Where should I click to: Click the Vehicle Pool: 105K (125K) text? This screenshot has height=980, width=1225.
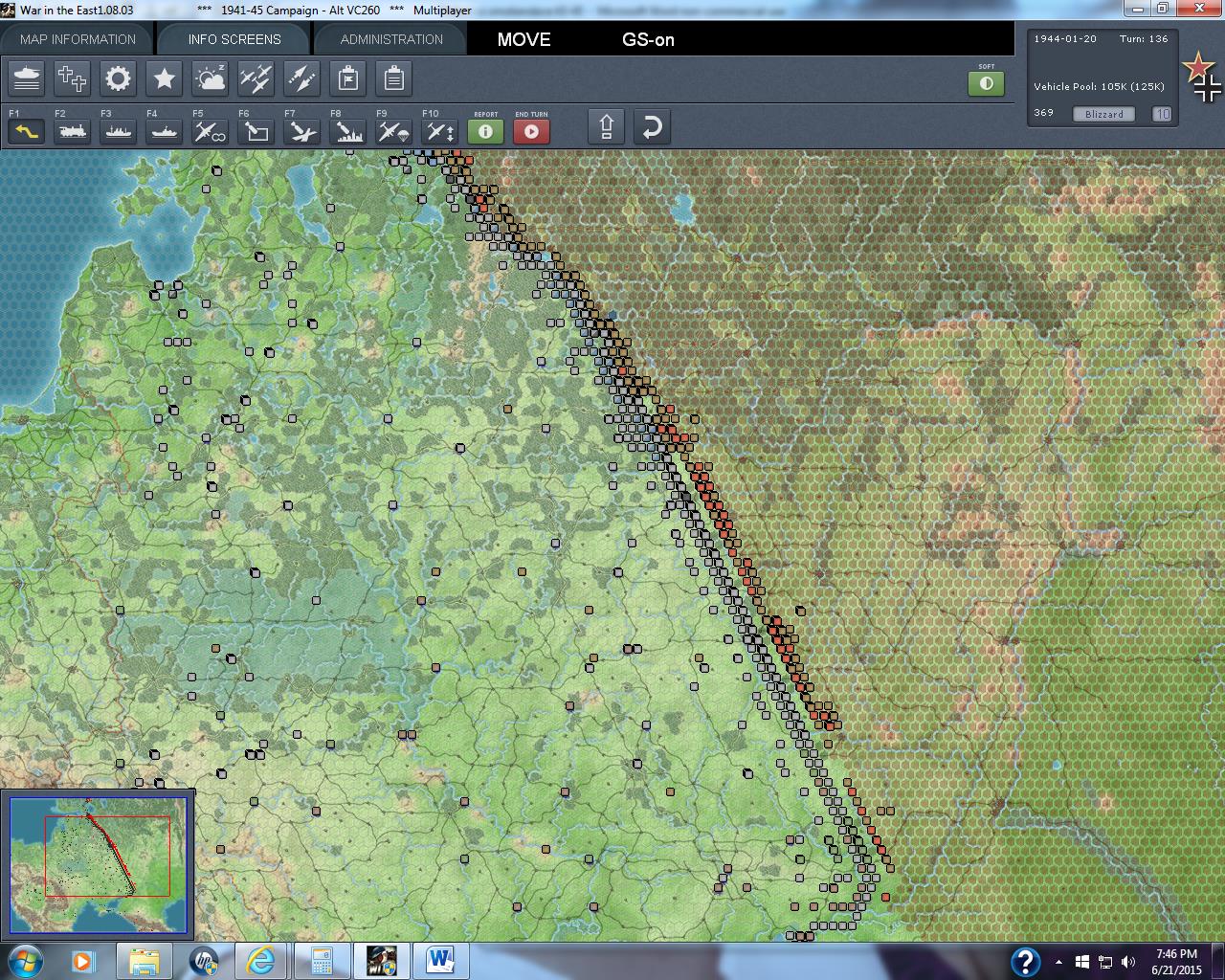[1099, 86]
